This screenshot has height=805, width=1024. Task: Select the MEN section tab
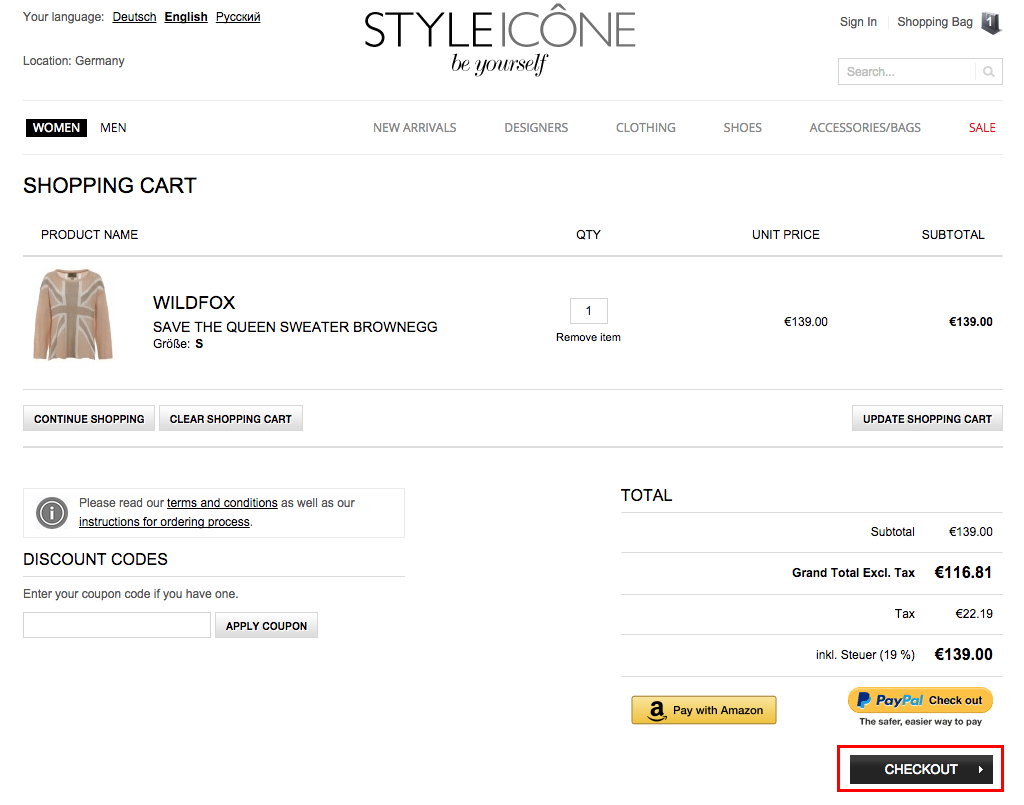coord(113,128)
